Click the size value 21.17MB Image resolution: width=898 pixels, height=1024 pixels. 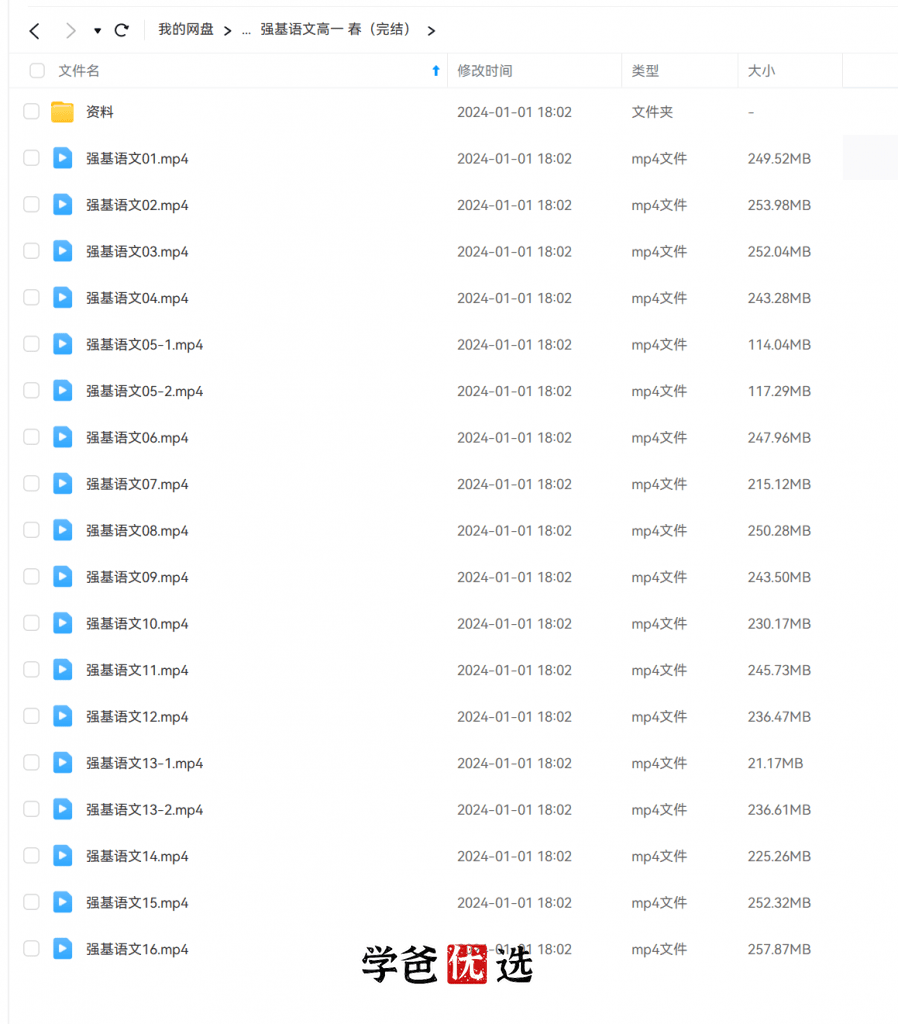pyautogui.click(x=775, y=763)
